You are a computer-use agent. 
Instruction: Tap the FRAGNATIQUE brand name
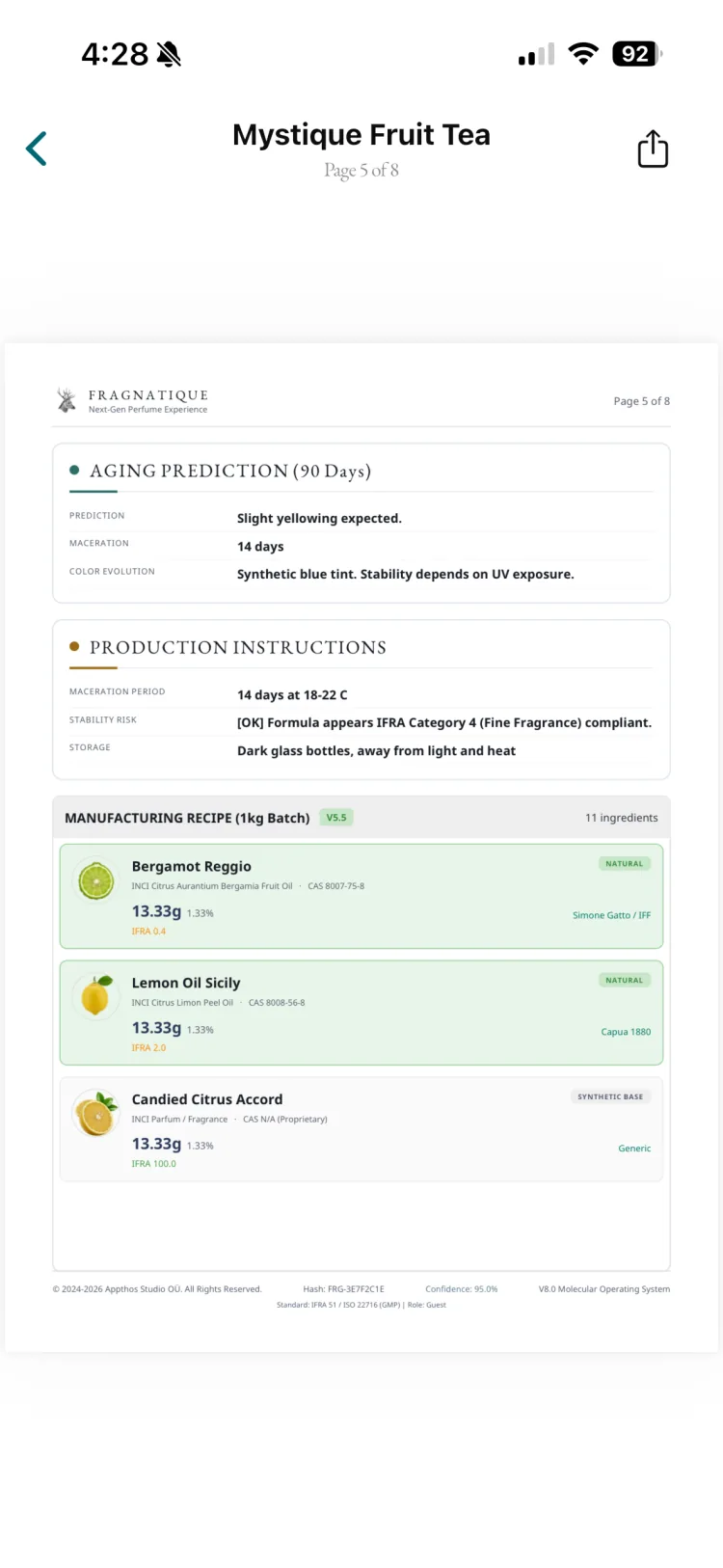point(148,395)
